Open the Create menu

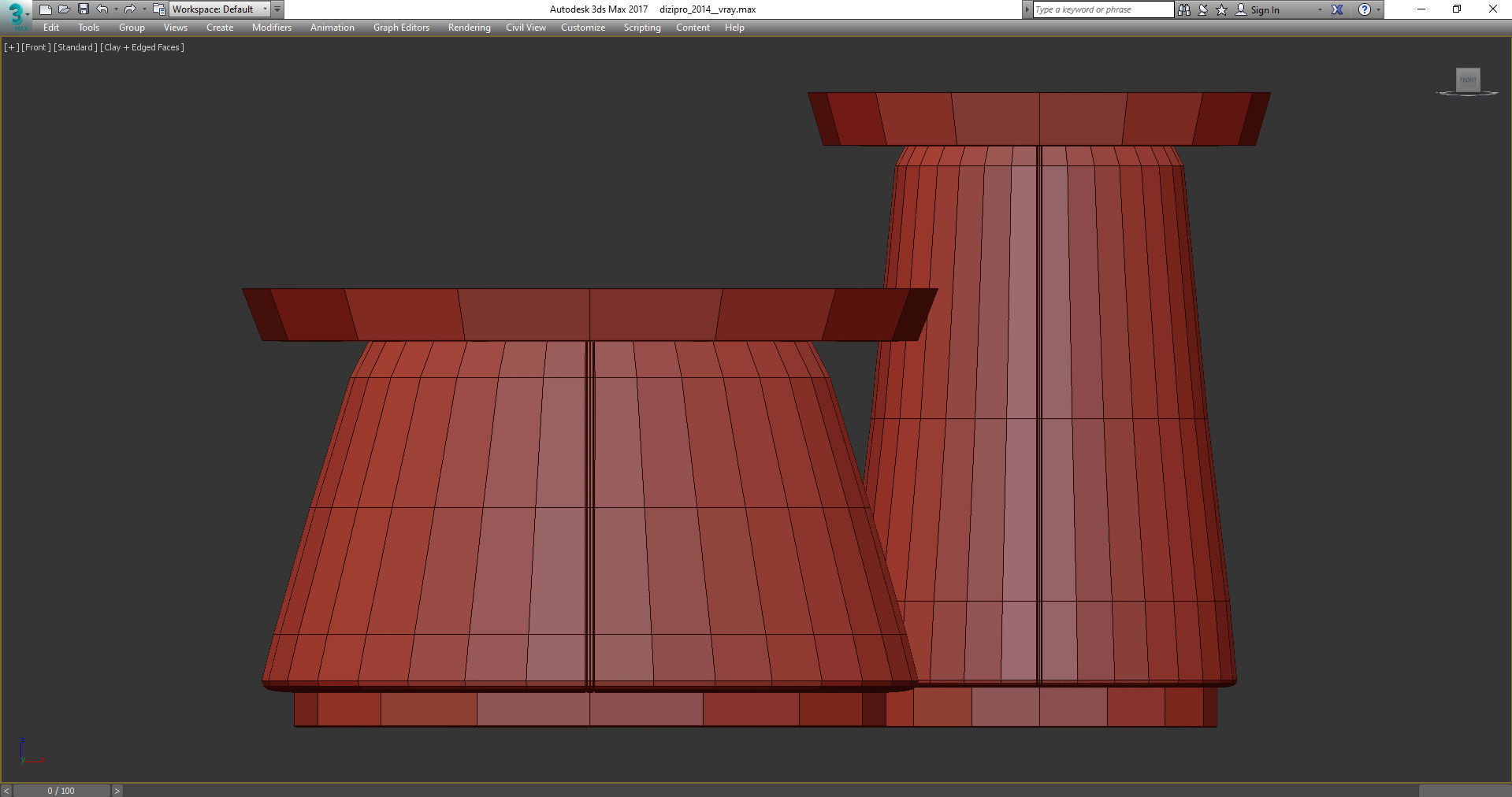pos(220,28)
